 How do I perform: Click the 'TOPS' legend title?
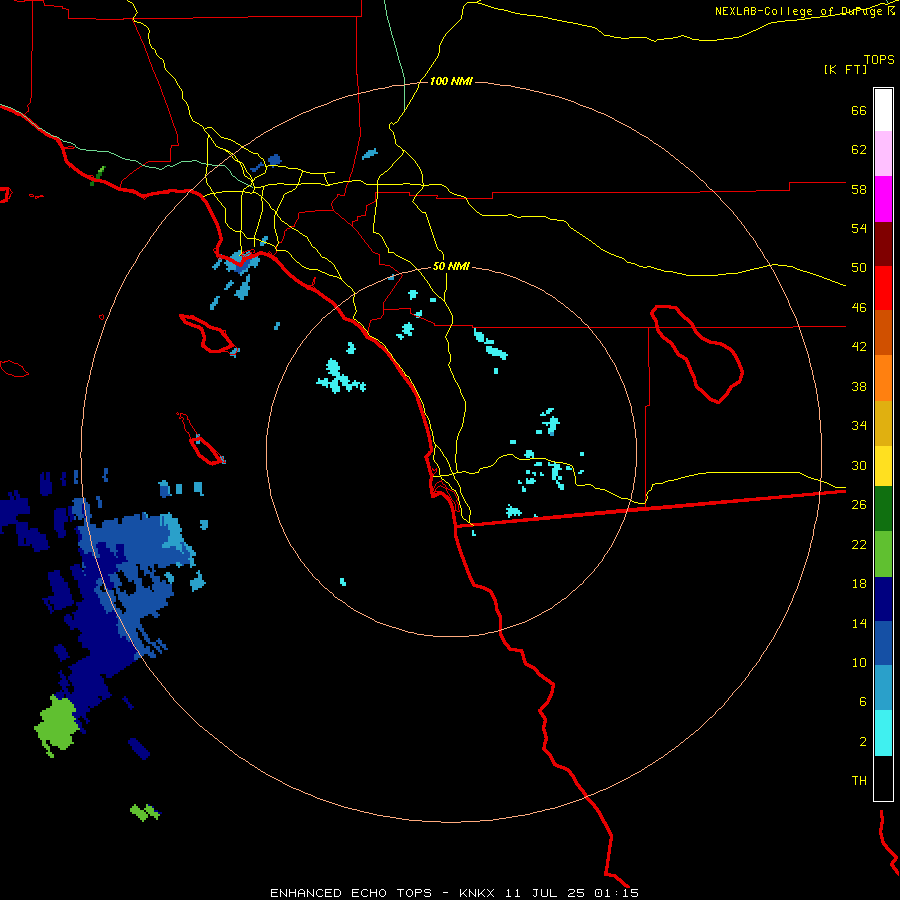[879, 60]
